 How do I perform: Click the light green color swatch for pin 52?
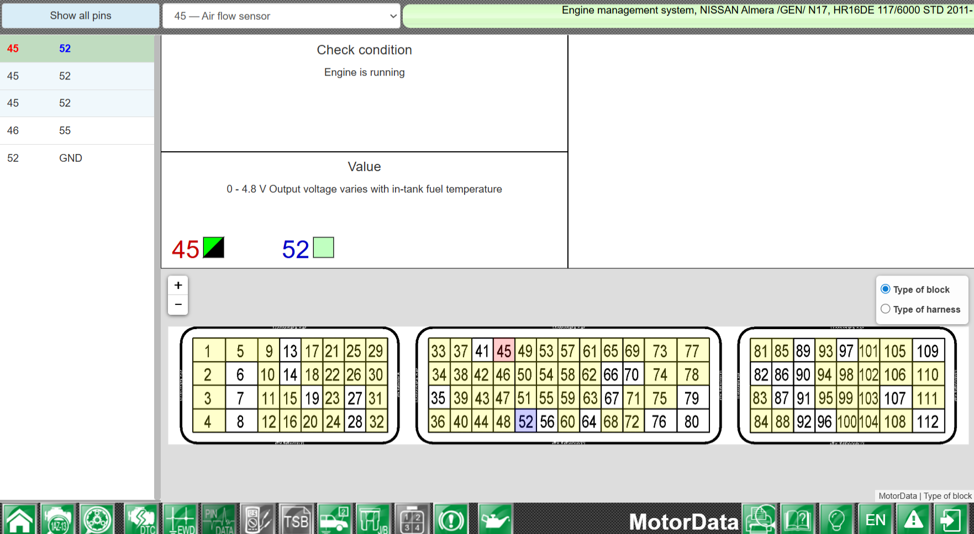[x=324, y=247]
